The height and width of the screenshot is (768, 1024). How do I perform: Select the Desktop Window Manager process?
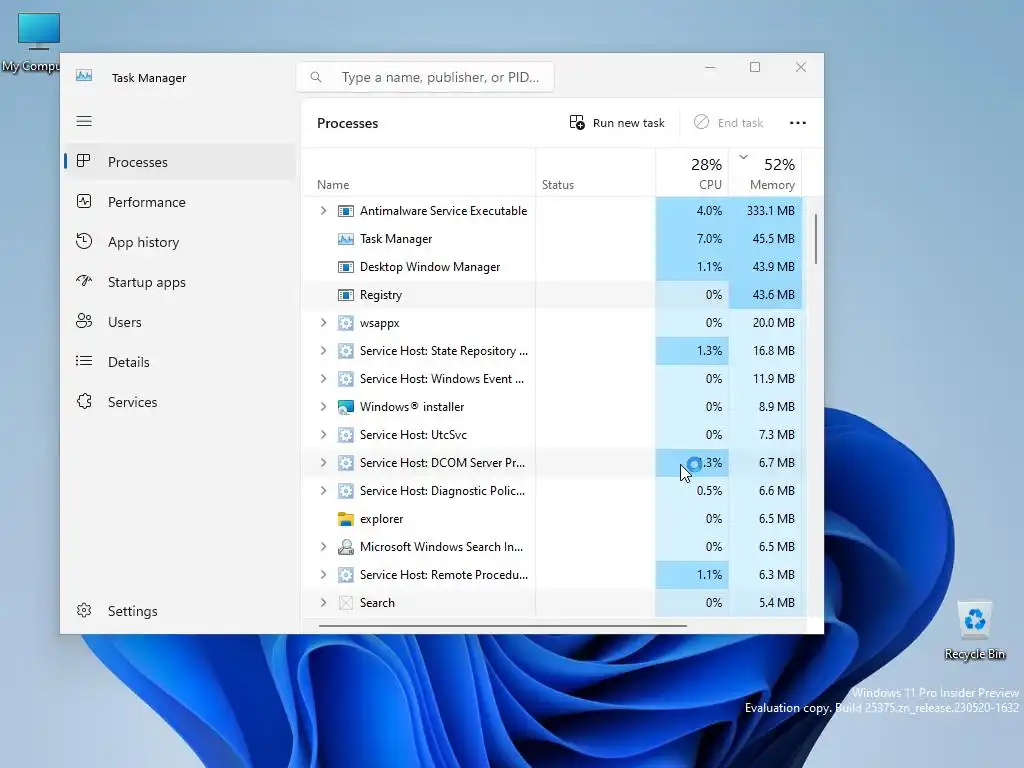[430, 267]
